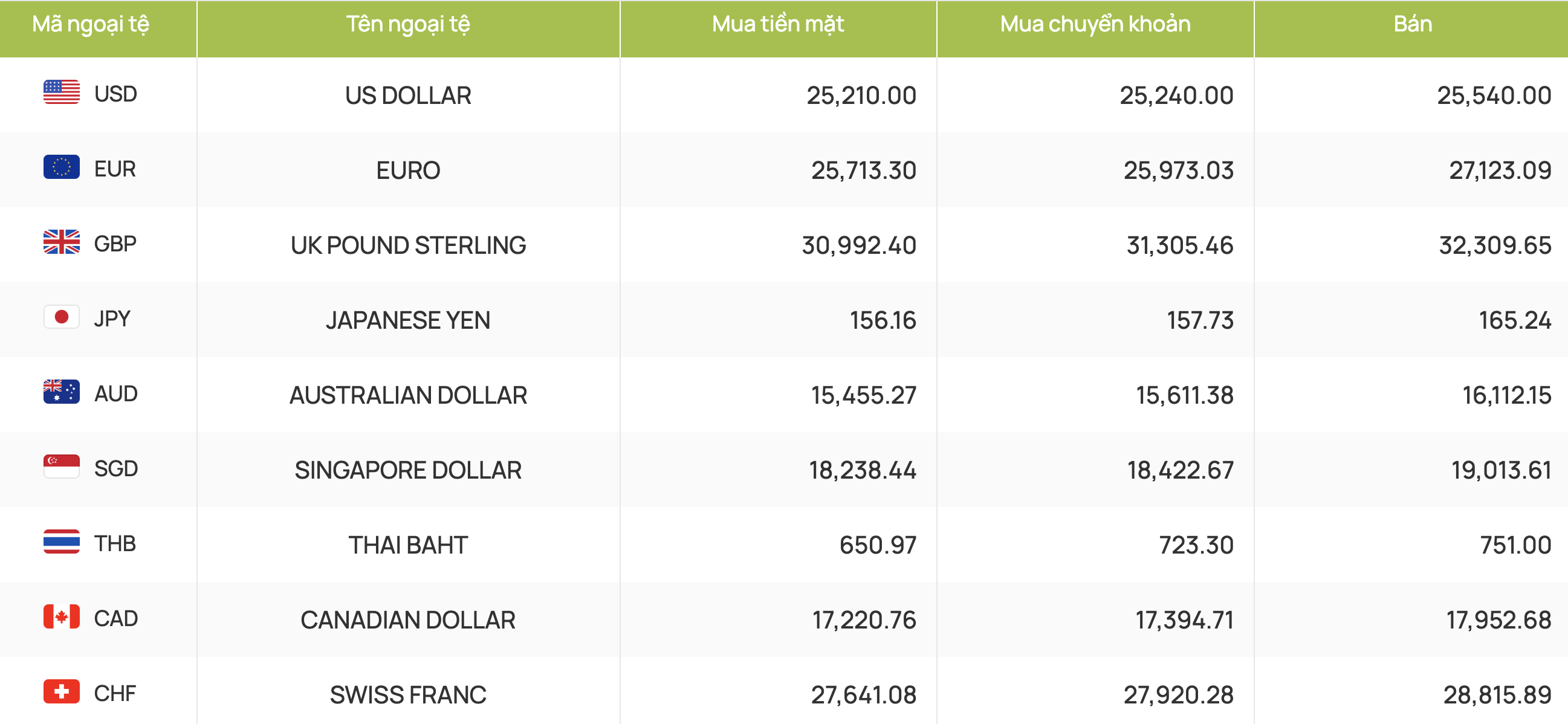Select the Singapore flag icon
The image size is (1568, 724).
[x=62, y=467]
